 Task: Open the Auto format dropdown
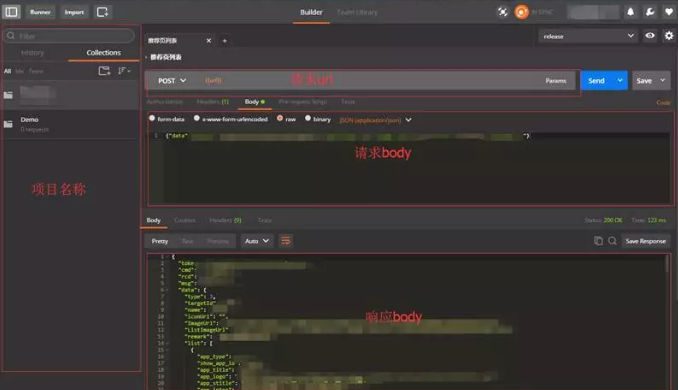256,241
